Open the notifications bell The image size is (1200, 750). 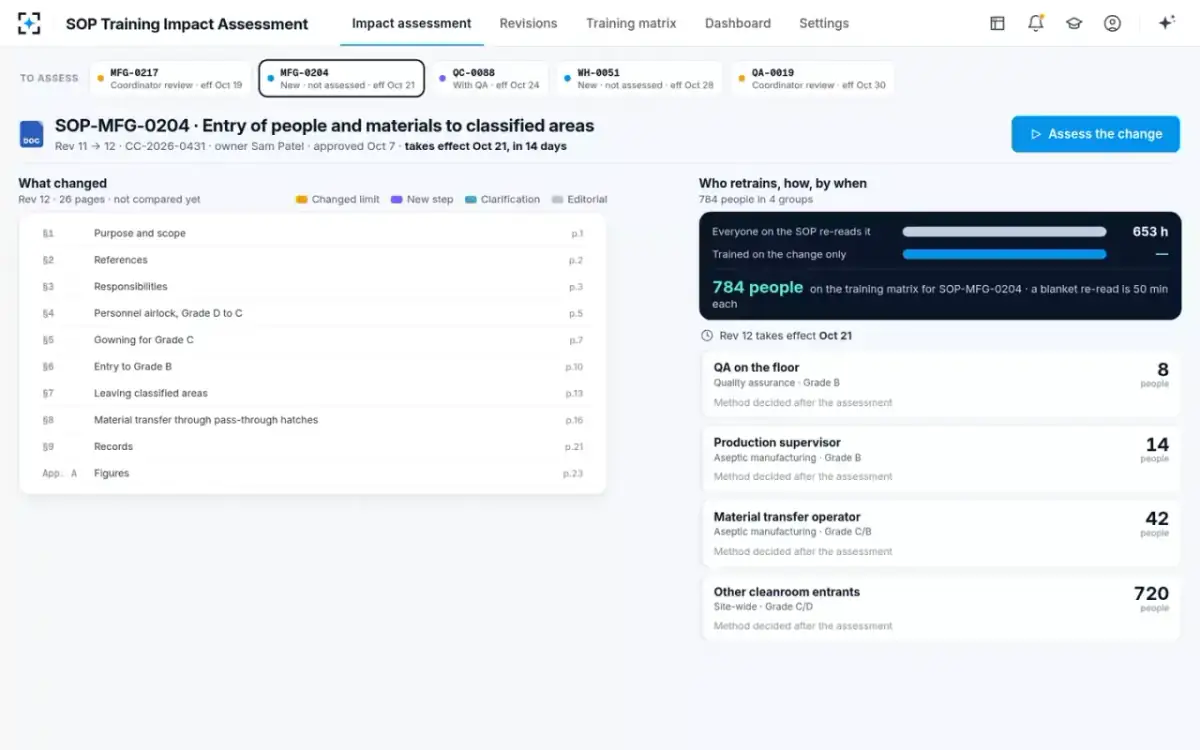click(1036, 23)
